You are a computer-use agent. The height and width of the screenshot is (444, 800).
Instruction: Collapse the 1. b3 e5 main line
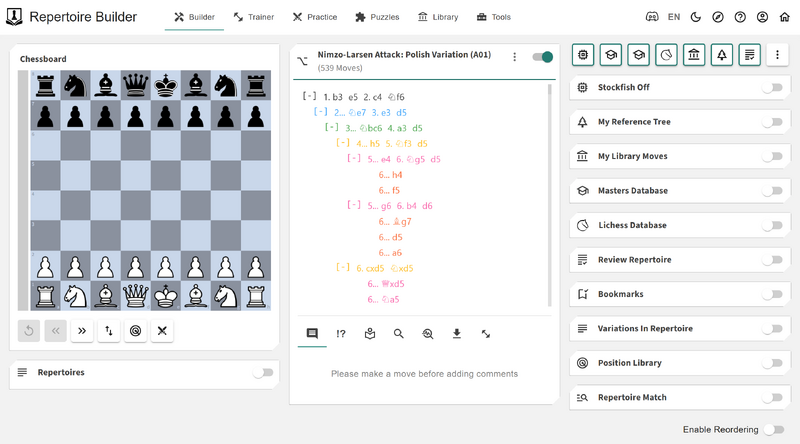(x=309, y=97)
